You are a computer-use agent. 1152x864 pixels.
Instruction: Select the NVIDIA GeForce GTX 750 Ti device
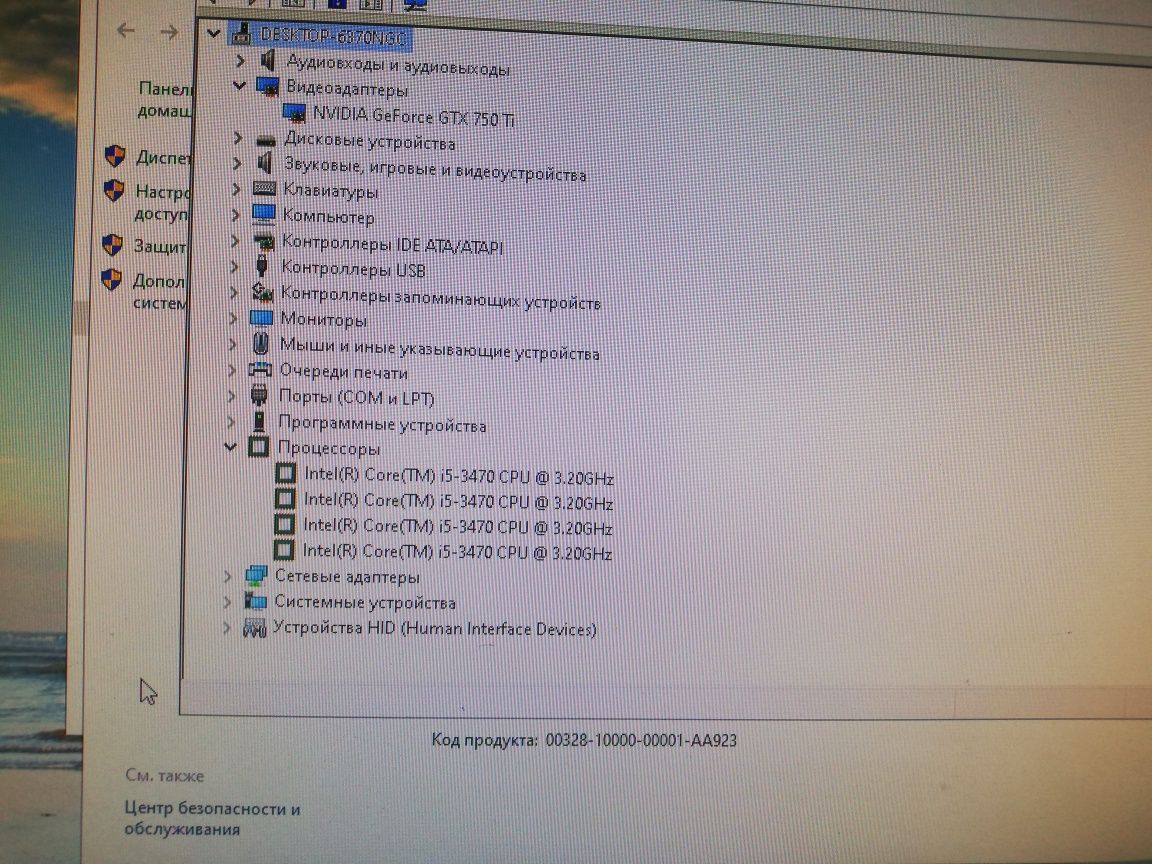pos(414,117)
